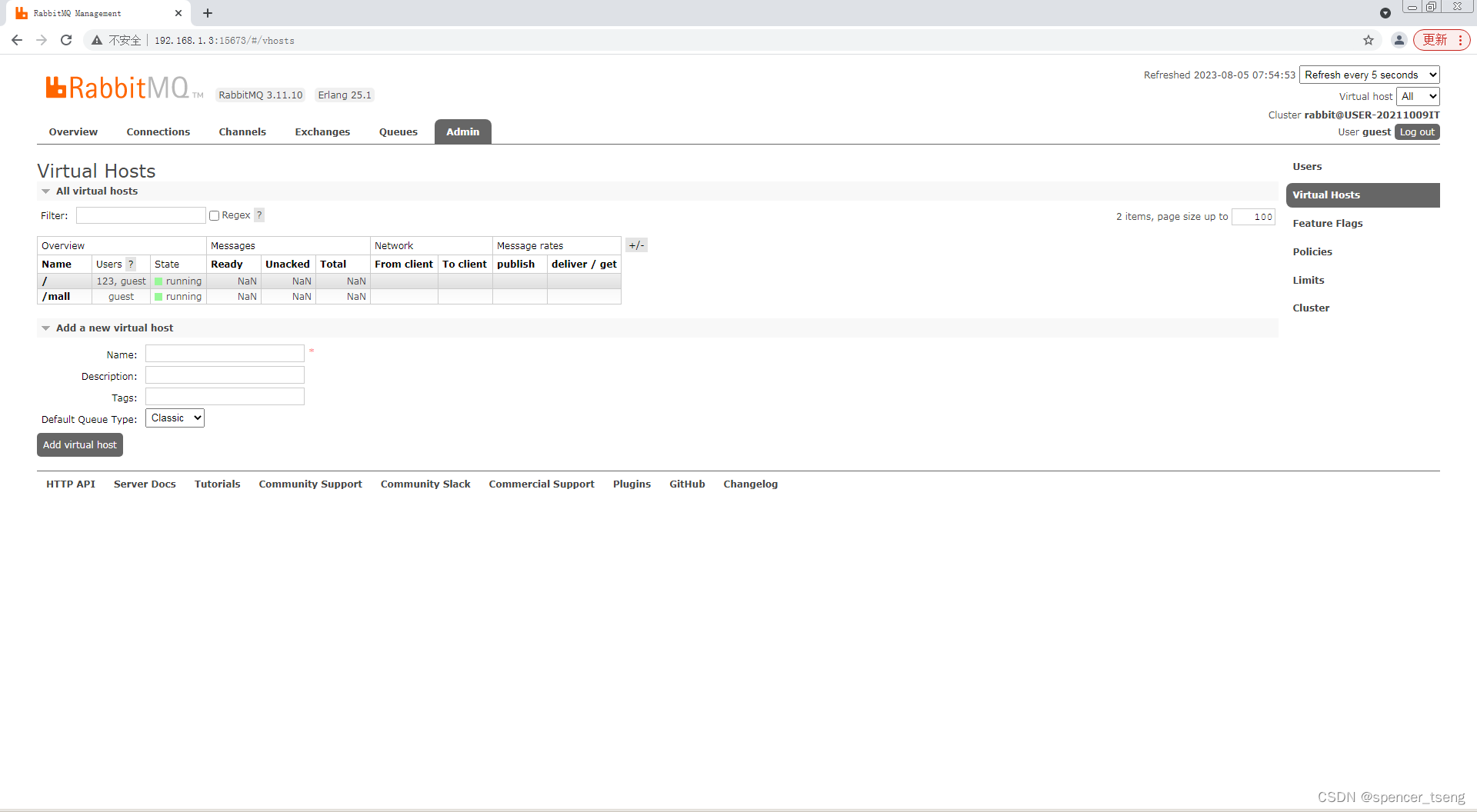Screen dimensions: 1477x812
Task: Bookmark this page with the star icon
Action: tap(1369, 40)
